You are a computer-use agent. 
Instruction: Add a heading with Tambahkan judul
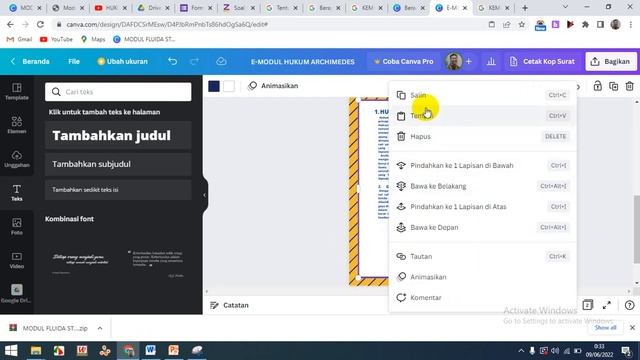[x=118, y=136]
